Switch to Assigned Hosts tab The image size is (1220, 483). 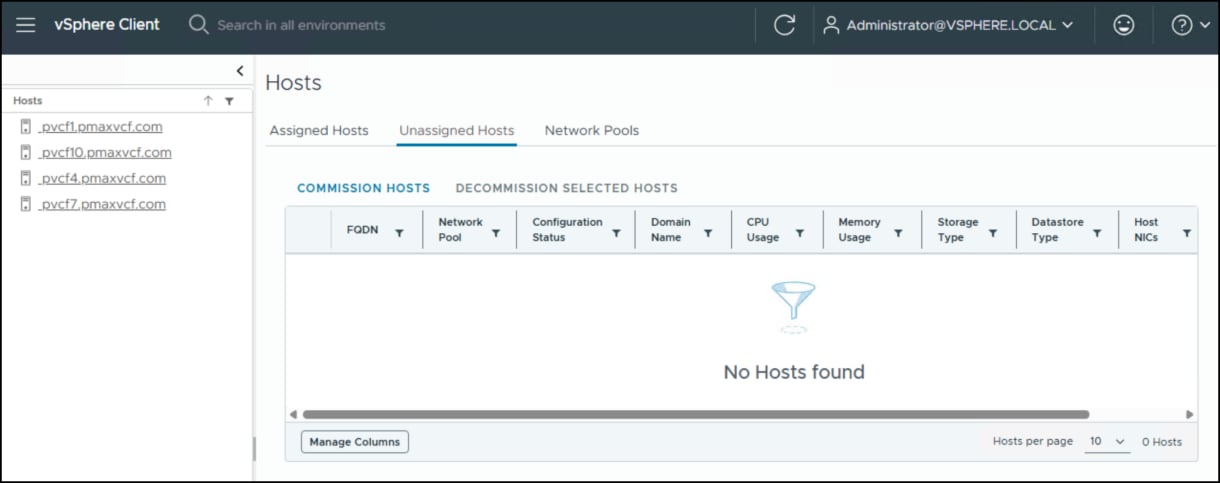[319, 130]
